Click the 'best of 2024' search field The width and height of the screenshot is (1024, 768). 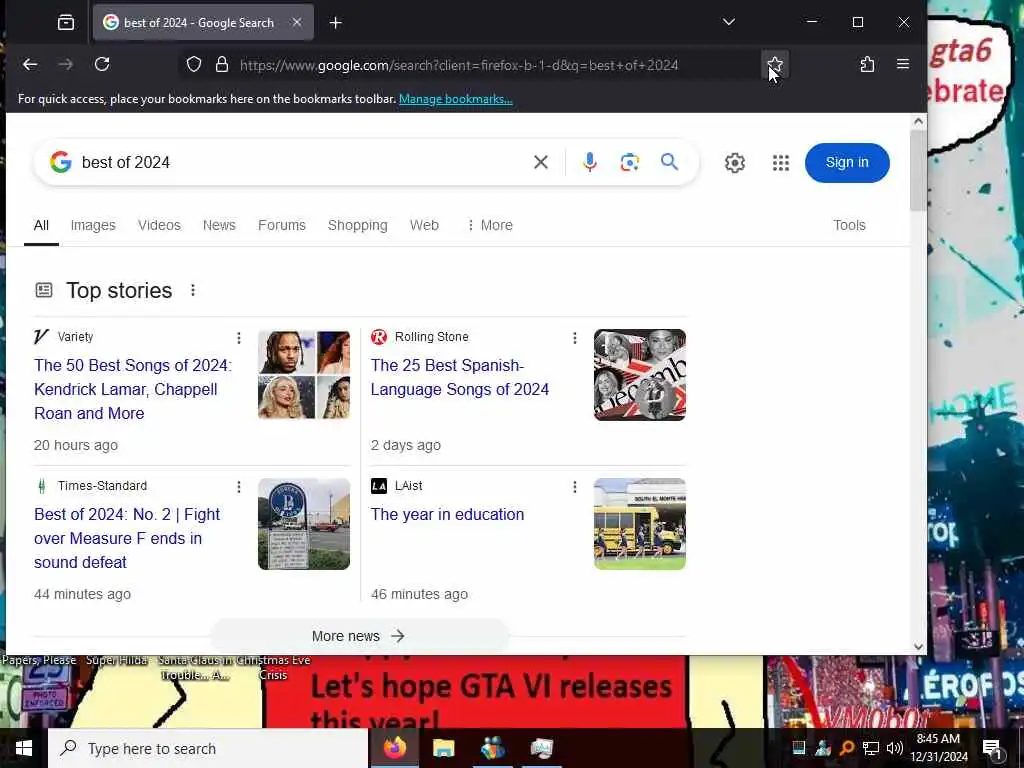tap(300, 162)
